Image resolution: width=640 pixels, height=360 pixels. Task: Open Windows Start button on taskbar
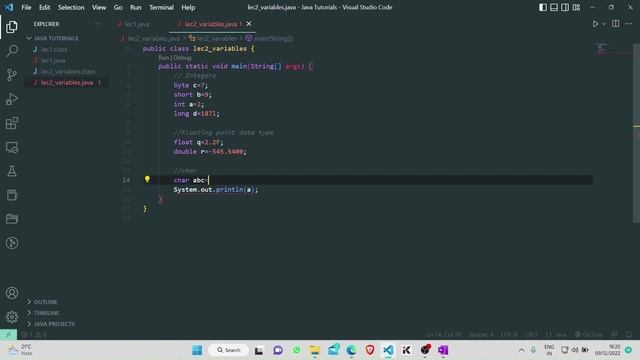pos(197,350)
